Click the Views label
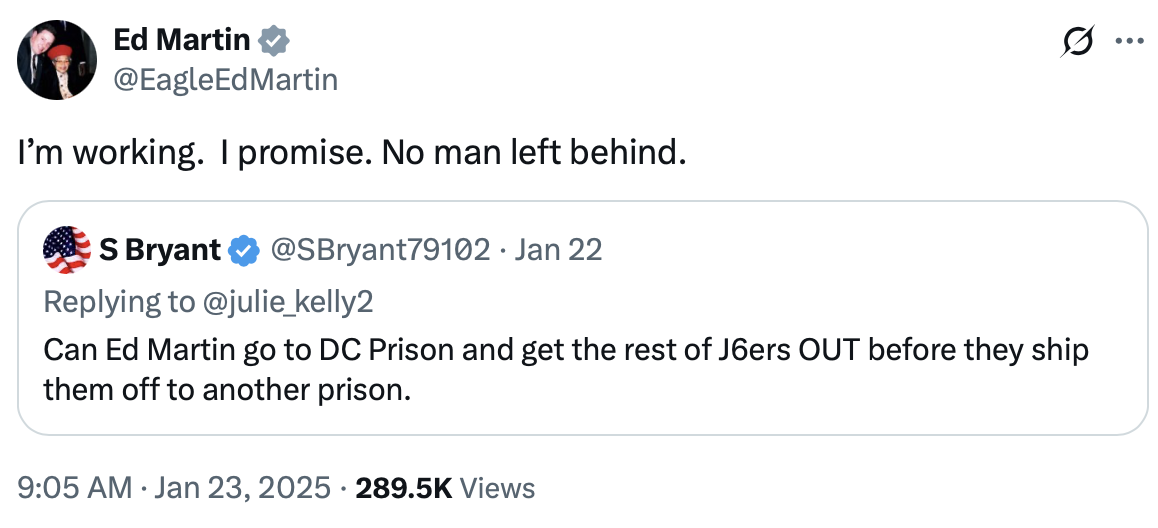This screenshot has height=528, width=1158. 499,487
